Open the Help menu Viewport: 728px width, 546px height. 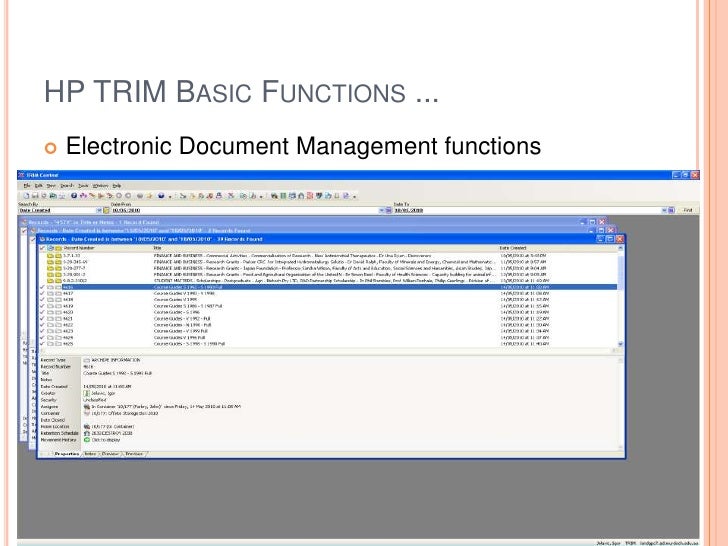(117, 186)
